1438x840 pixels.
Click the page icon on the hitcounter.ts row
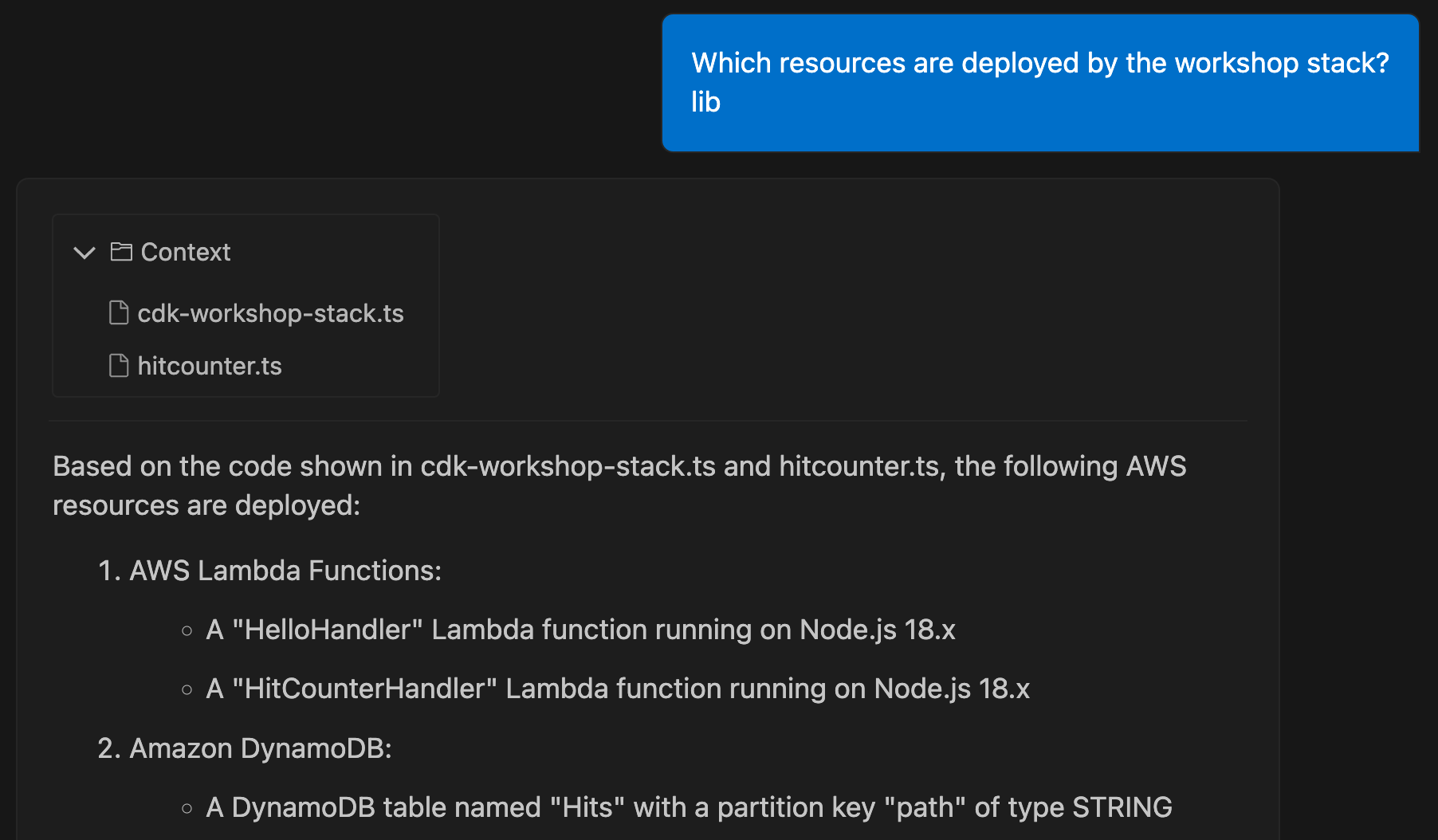[x=118, y=365]
